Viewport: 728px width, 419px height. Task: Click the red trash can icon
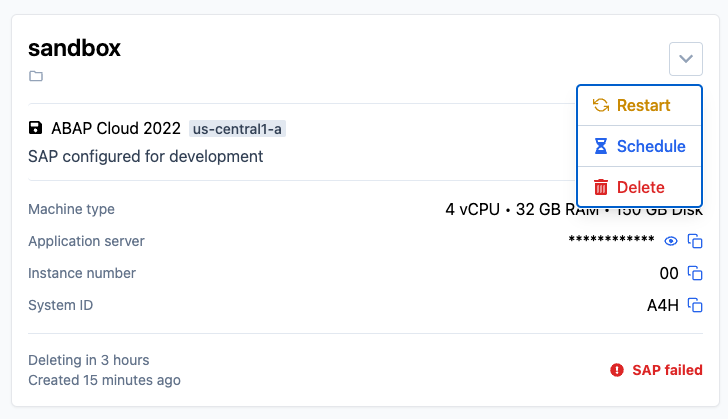pos(601,187)
